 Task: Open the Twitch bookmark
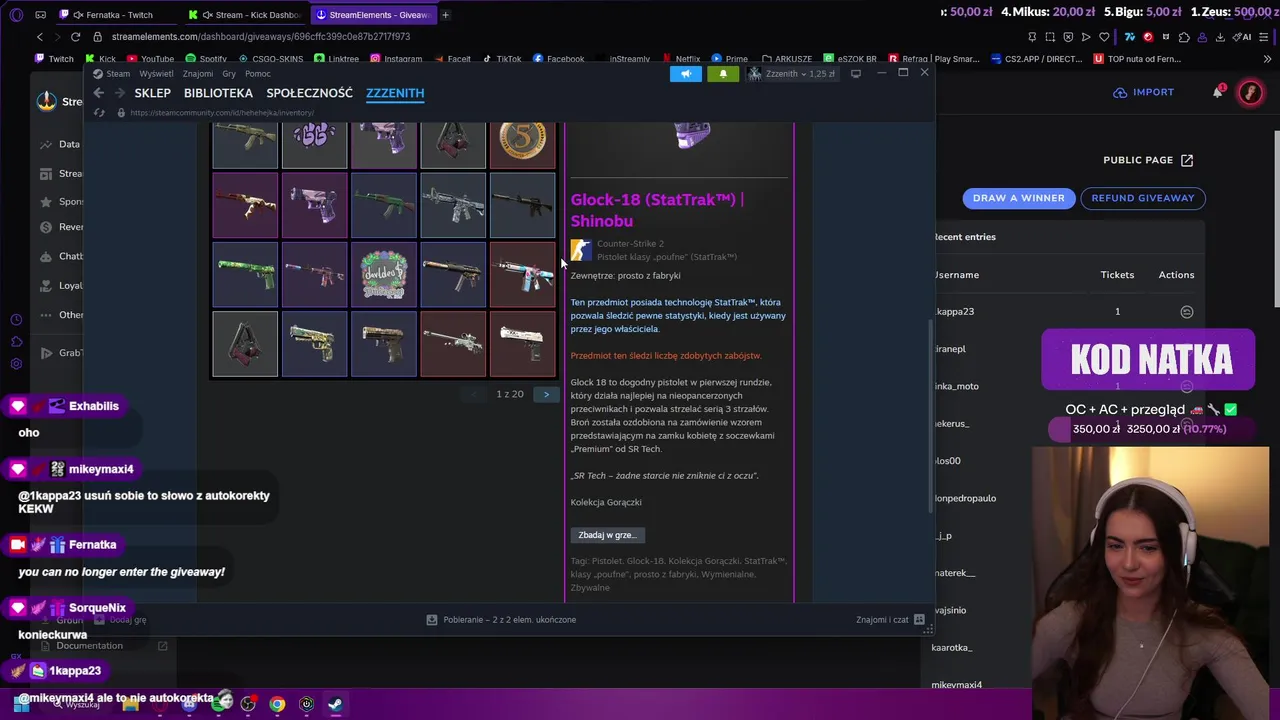(54, 59)
